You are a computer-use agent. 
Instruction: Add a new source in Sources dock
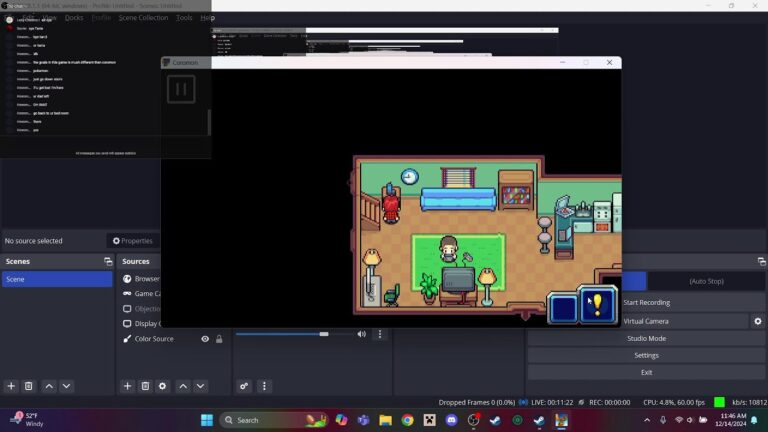point(127,386)
